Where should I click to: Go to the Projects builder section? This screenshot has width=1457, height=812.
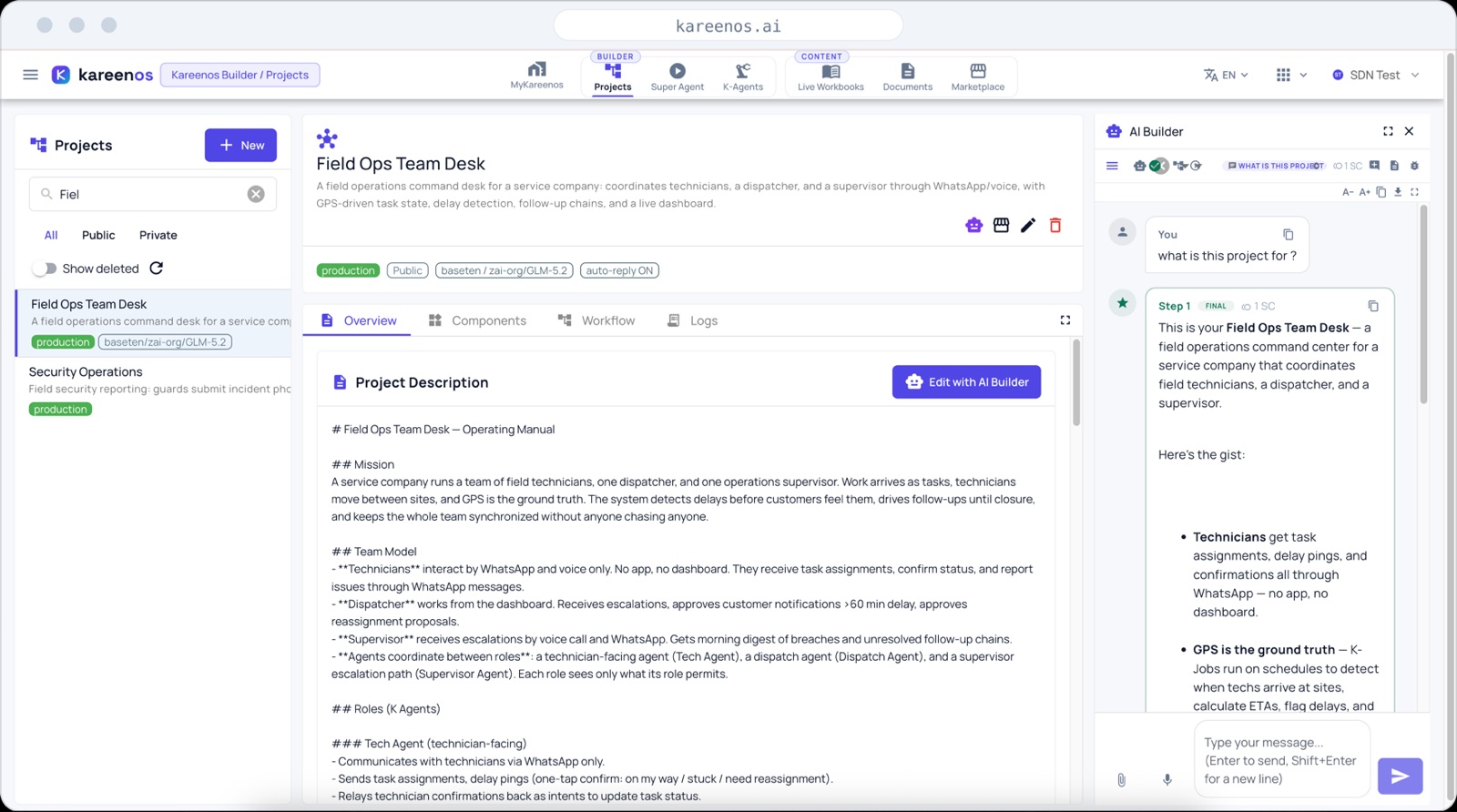[x=613, y=77]
